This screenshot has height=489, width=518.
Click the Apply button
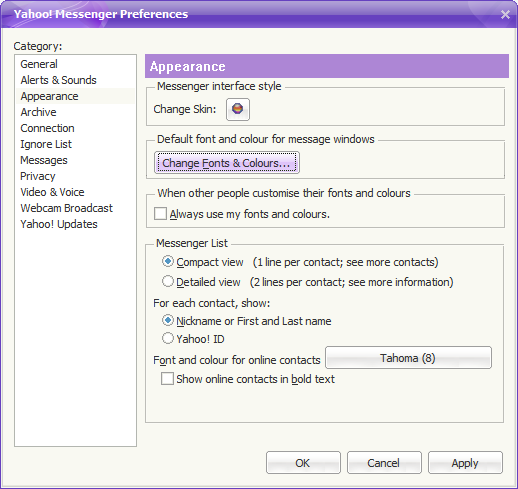pos(465,463)
